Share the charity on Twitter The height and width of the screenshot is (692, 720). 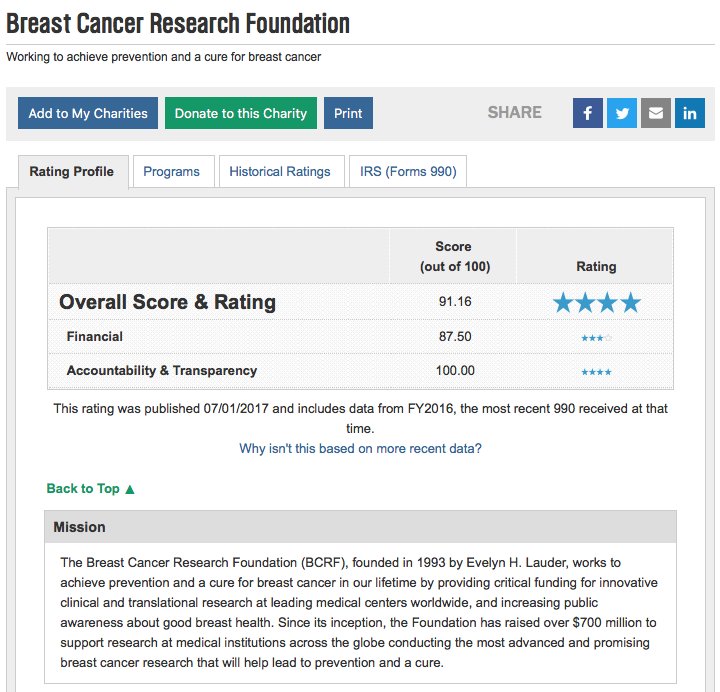tap(622, 113)
